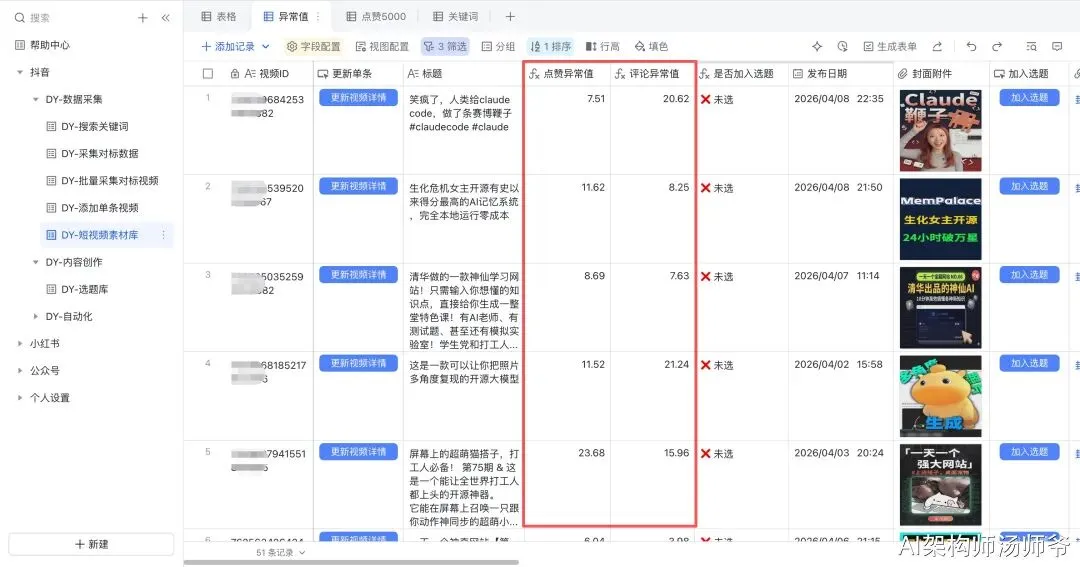The height and width of the screenshot is (567, 1080).
Task: Click the 是否加入选题 column header
Action: click(741, 74)
